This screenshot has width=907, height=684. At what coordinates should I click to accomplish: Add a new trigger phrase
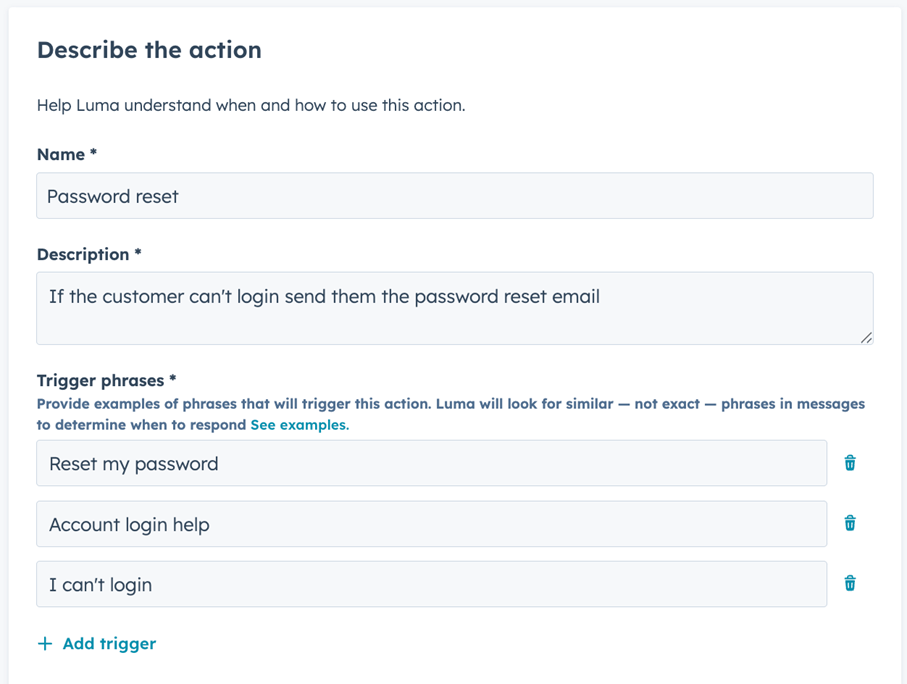pyautogui.click(x=97, y=643)
